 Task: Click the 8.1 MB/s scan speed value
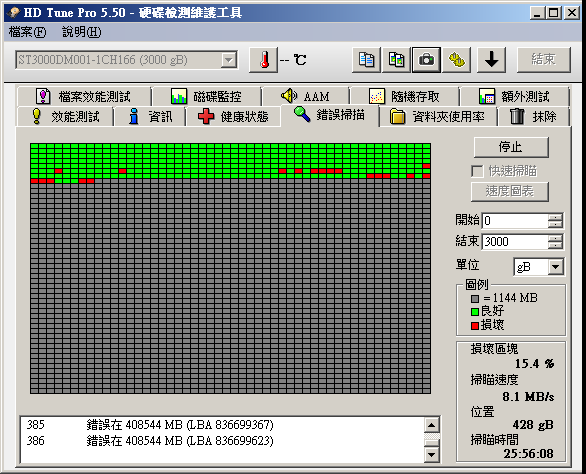tap(528, 396)
